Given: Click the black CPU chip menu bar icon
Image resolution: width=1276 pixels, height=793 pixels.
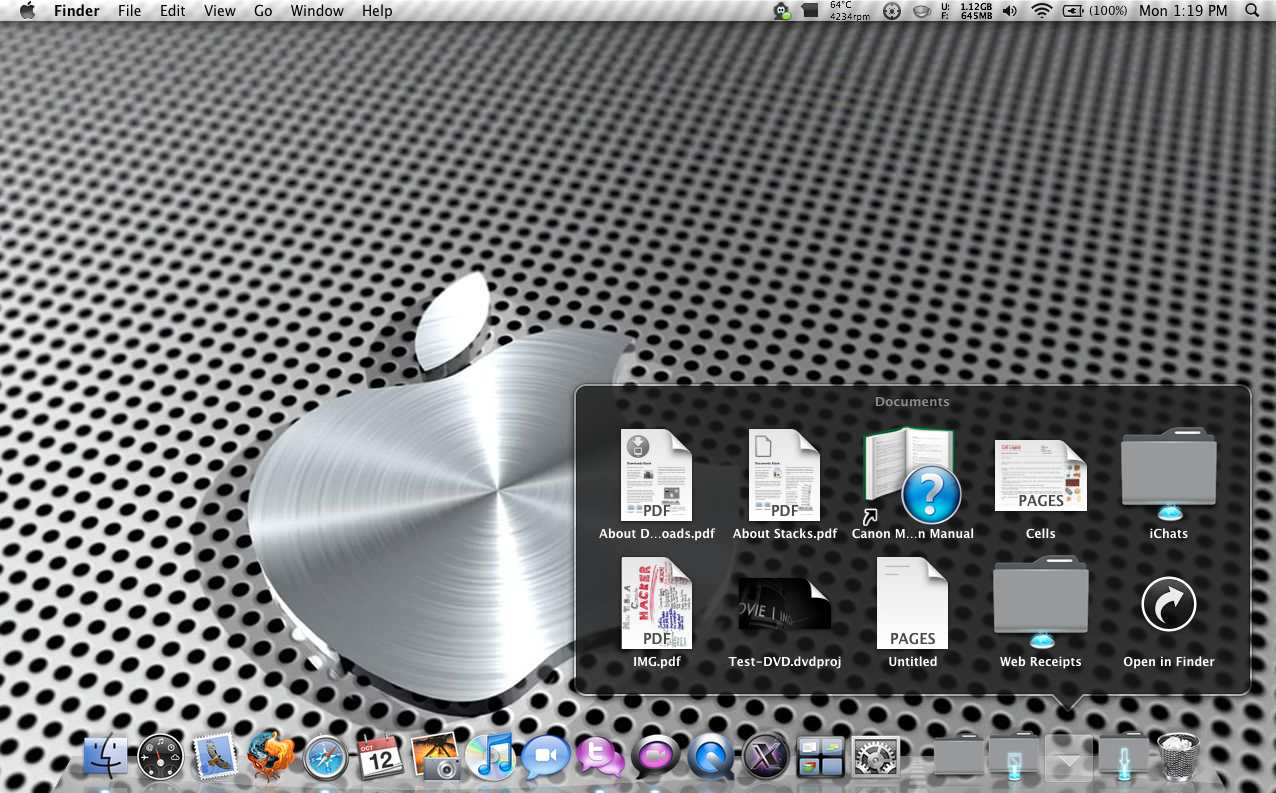Looking at the screenshot, I should (811, 11).
